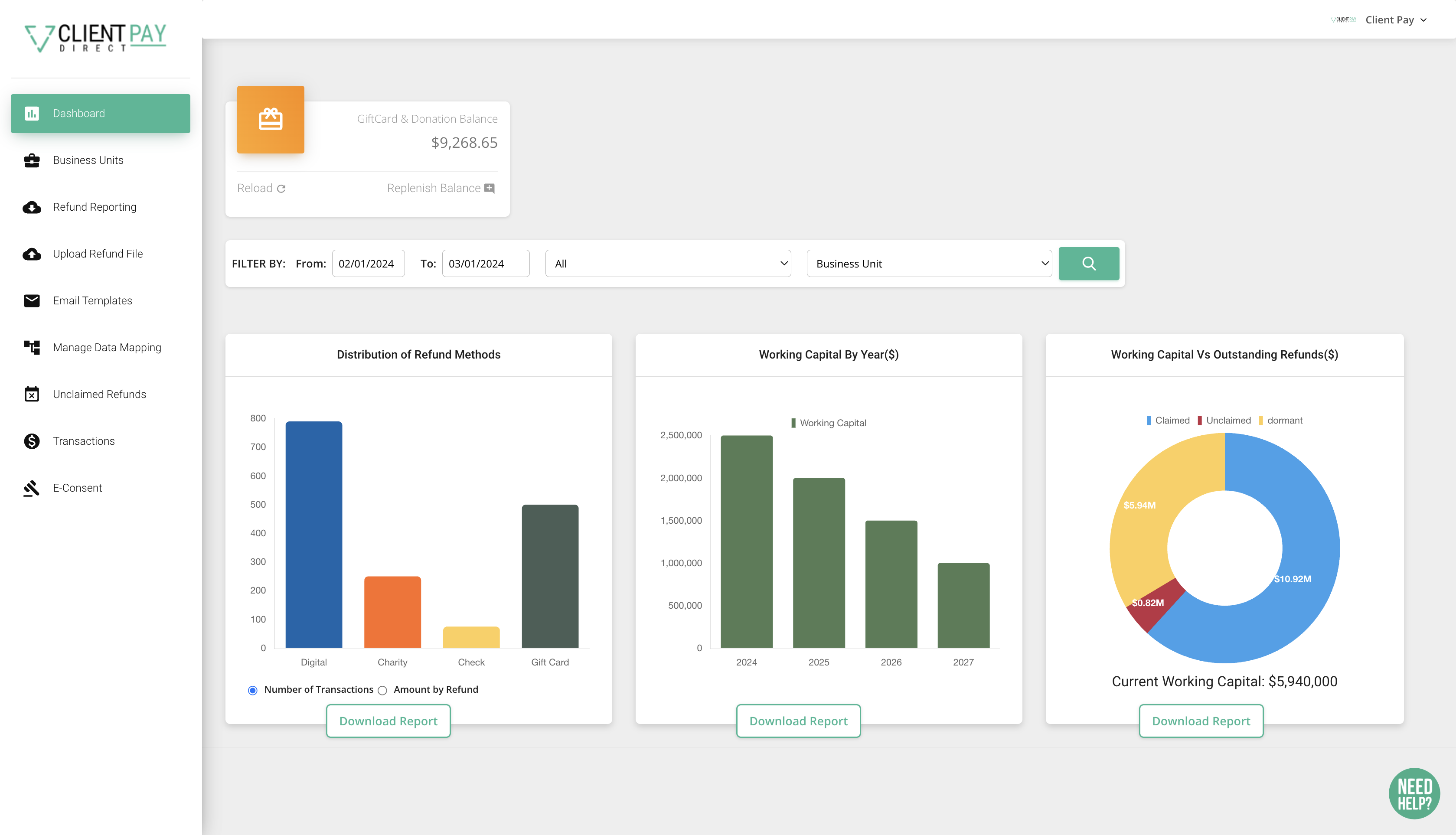Click the E-Consent gavel icon
The height and width of the screenshot is (835, 1456).
coord(32,488)
